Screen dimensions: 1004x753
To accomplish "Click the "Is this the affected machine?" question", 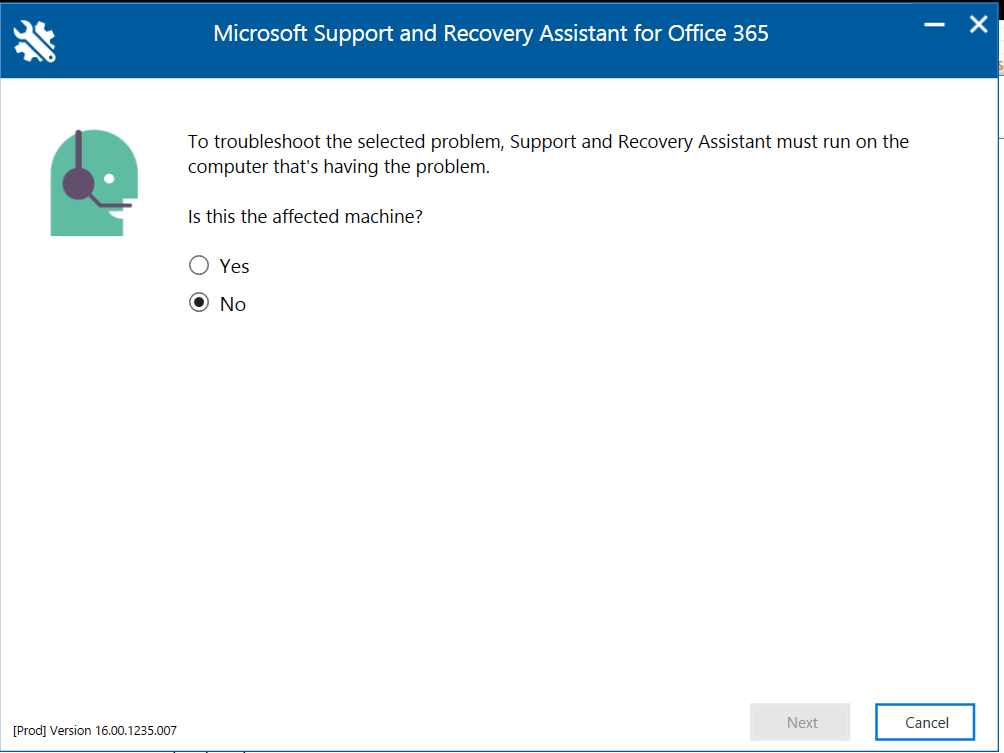I will coord(305,216).
